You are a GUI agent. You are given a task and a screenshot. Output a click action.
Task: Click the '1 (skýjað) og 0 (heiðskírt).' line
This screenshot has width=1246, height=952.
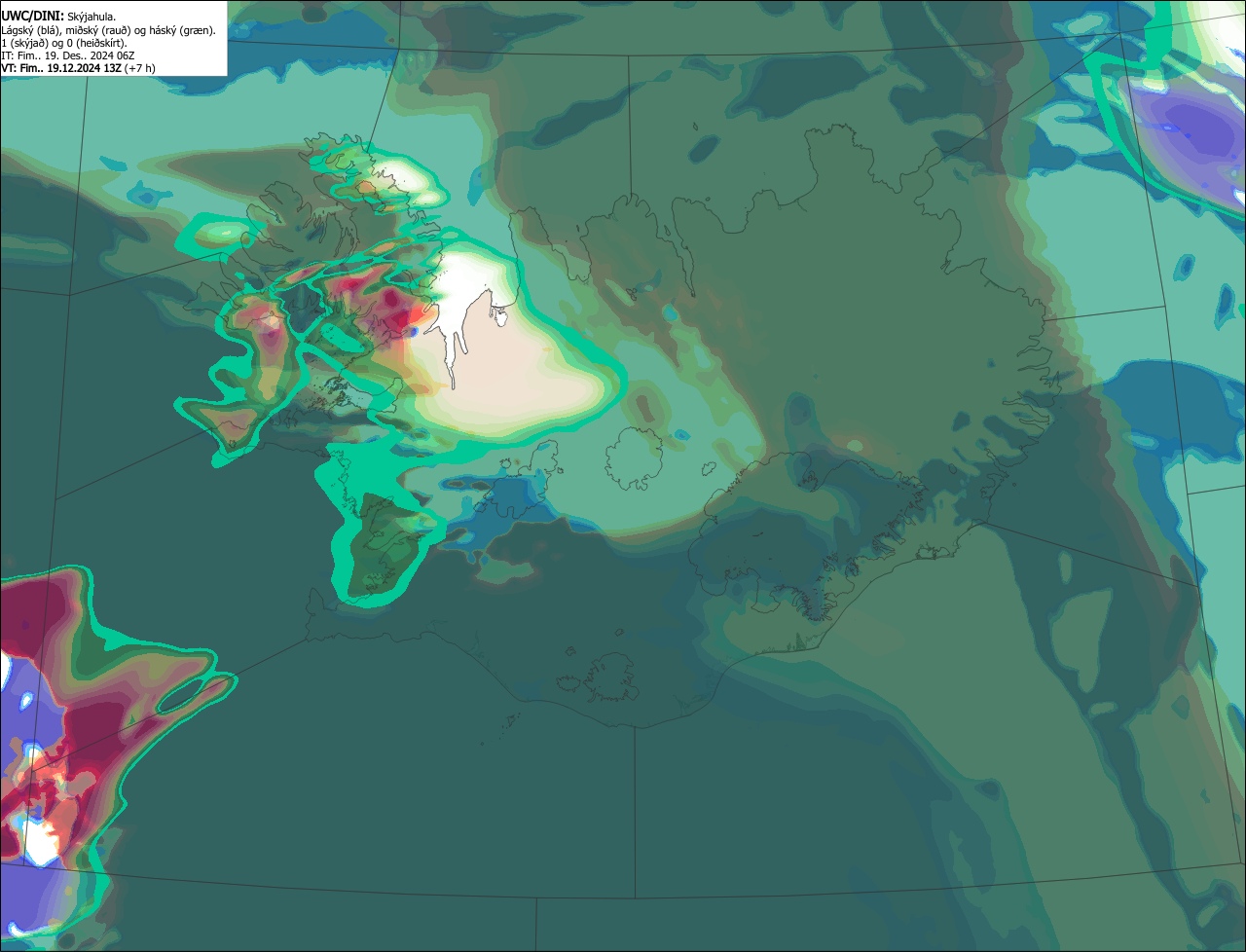[x=64, y=43]
